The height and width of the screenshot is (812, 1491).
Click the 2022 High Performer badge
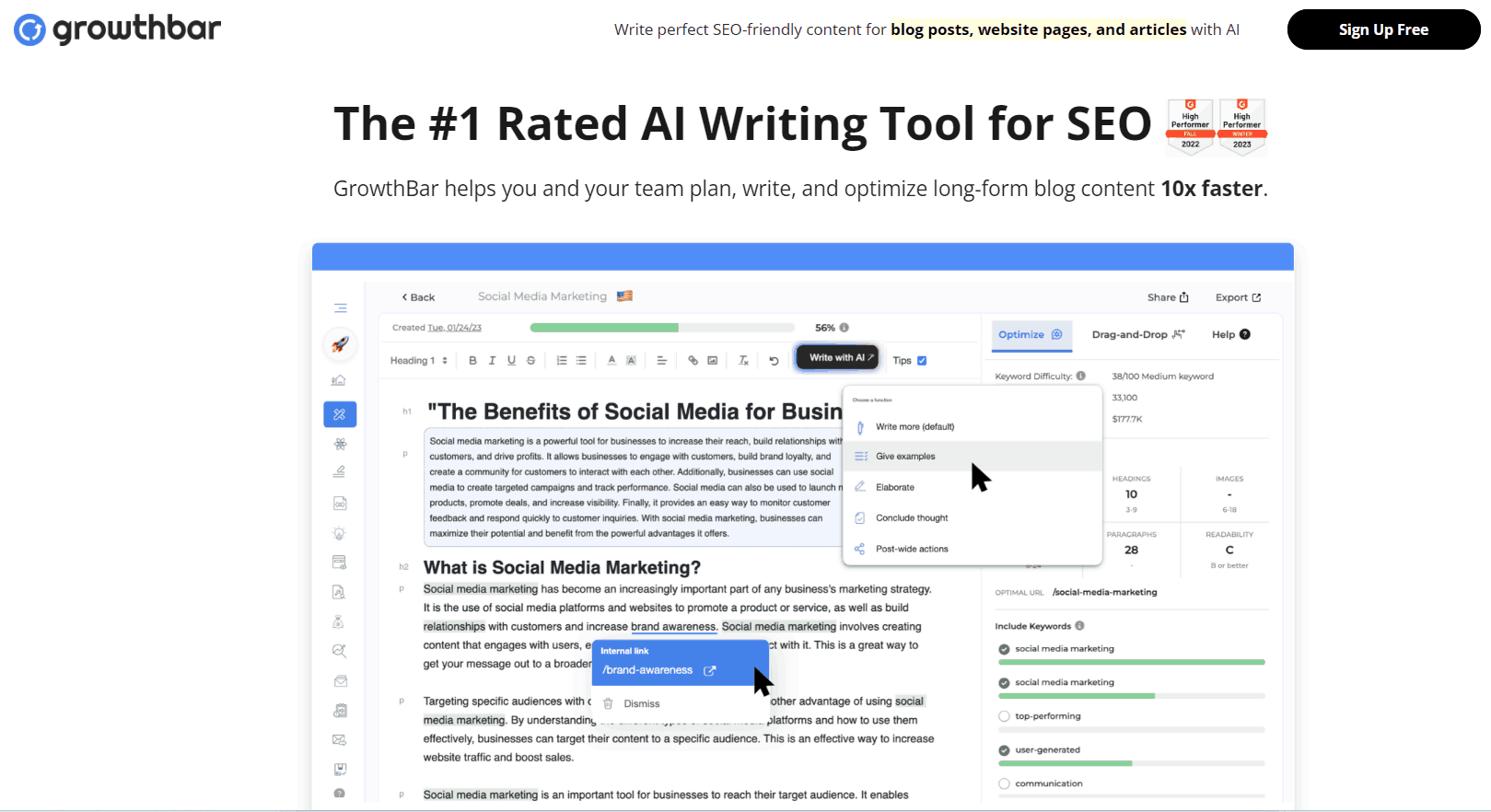coord(1190,126)
